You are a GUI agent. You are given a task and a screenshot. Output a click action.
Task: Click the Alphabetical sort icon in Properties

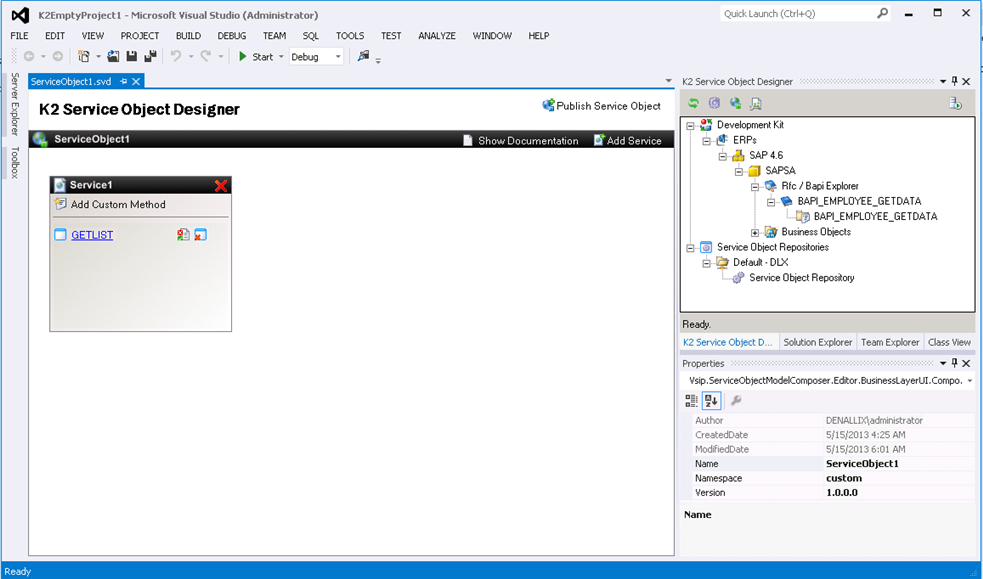tap(712, 400)
